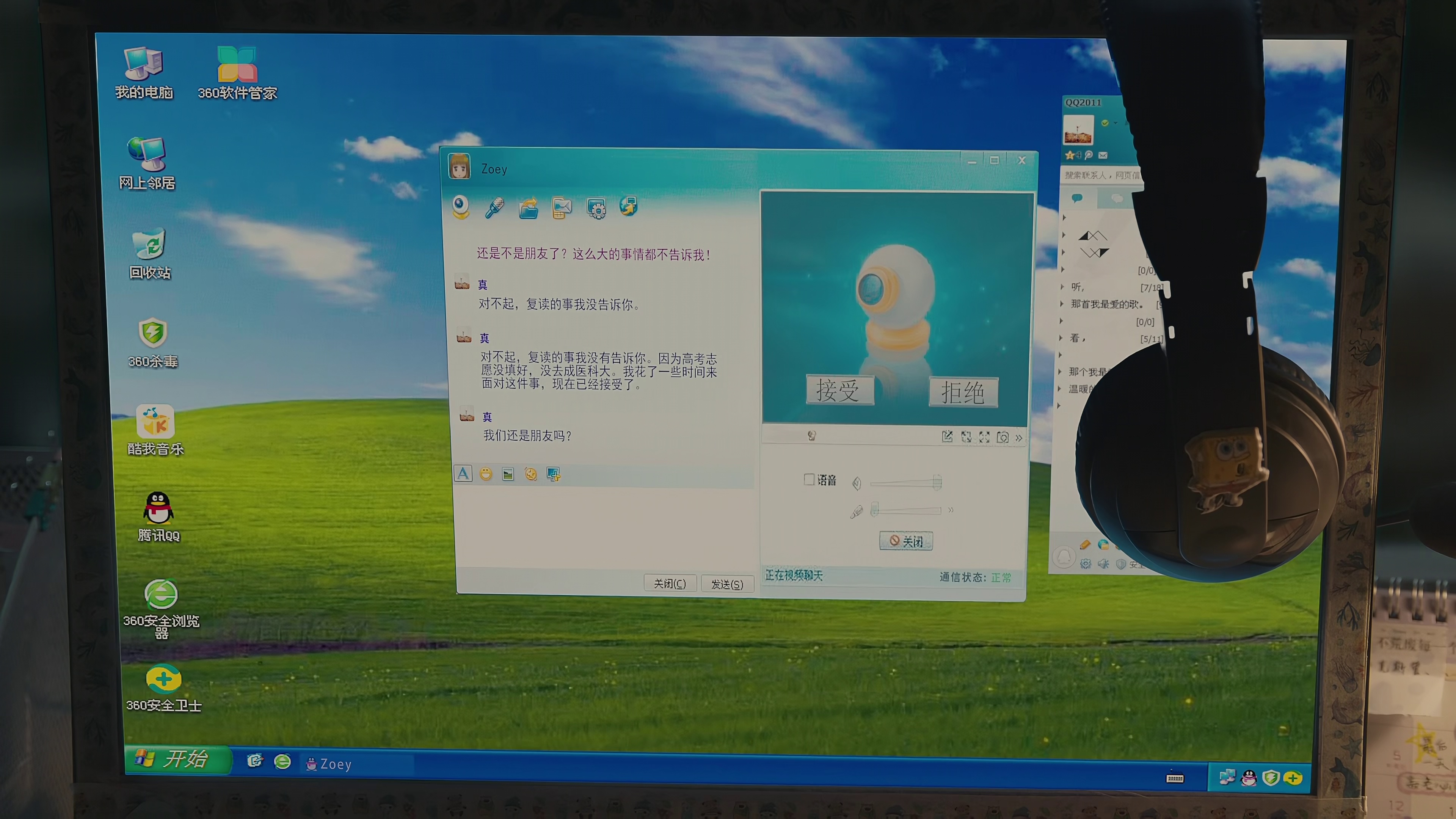Click the 360 shield system tray icon
The width and height of the screenshot is (1456, 819).
coord(1271,779)
